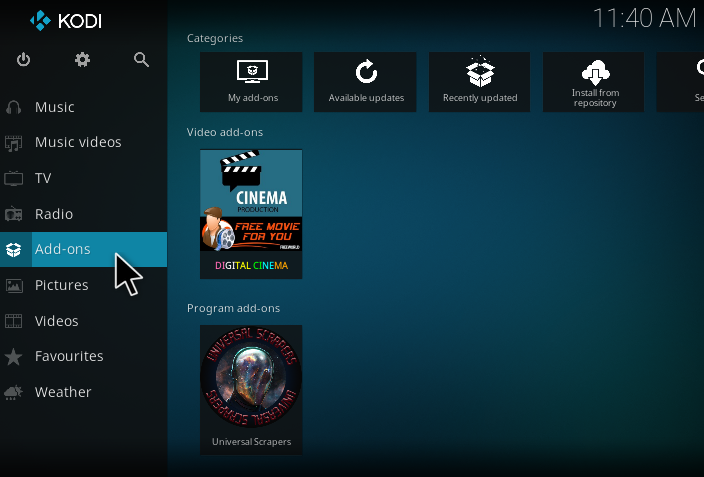Open the Universal Scrapers program add-on
This screenshot has height=477, width=704.
(x=251, y=390)
